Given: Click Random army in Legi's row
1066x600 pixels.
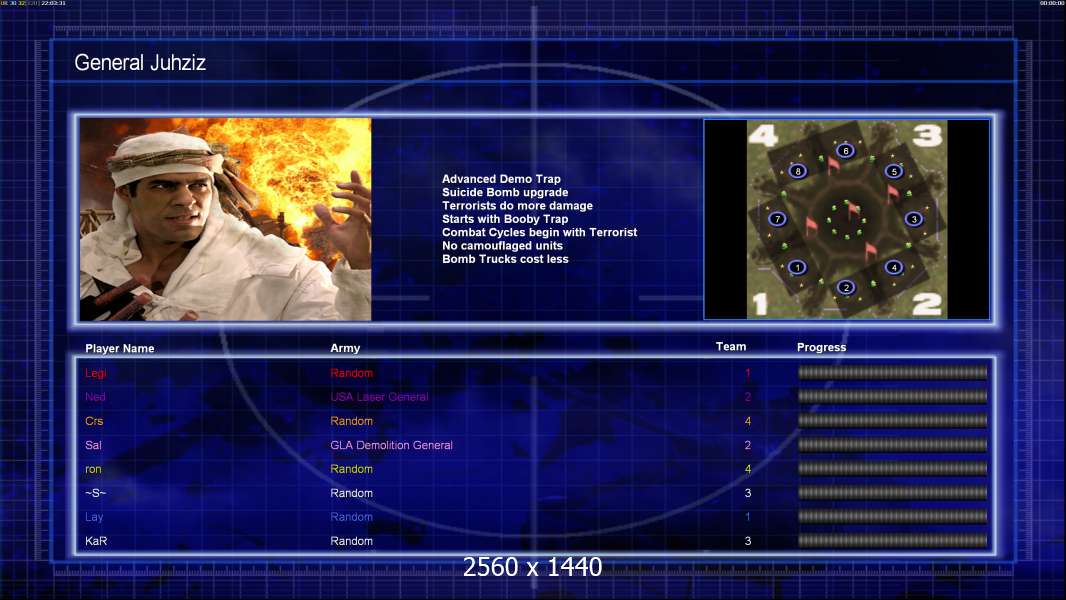Looking at the screenshot, I should pyautogui.click(x=351, y=373).
